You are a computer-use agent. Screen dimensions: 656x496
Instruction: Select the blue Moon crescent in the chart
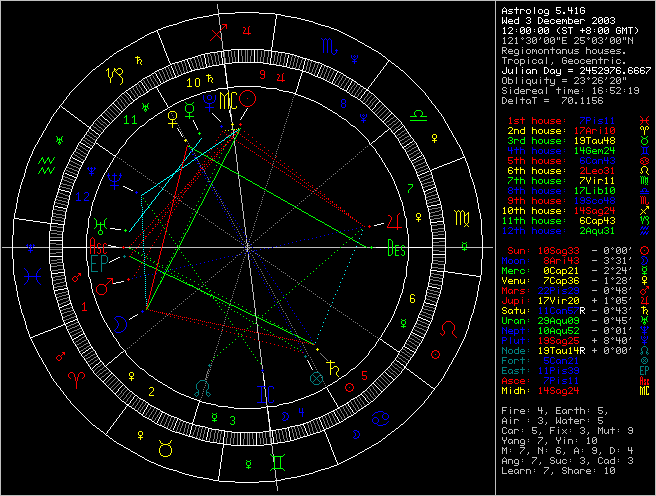119,322
